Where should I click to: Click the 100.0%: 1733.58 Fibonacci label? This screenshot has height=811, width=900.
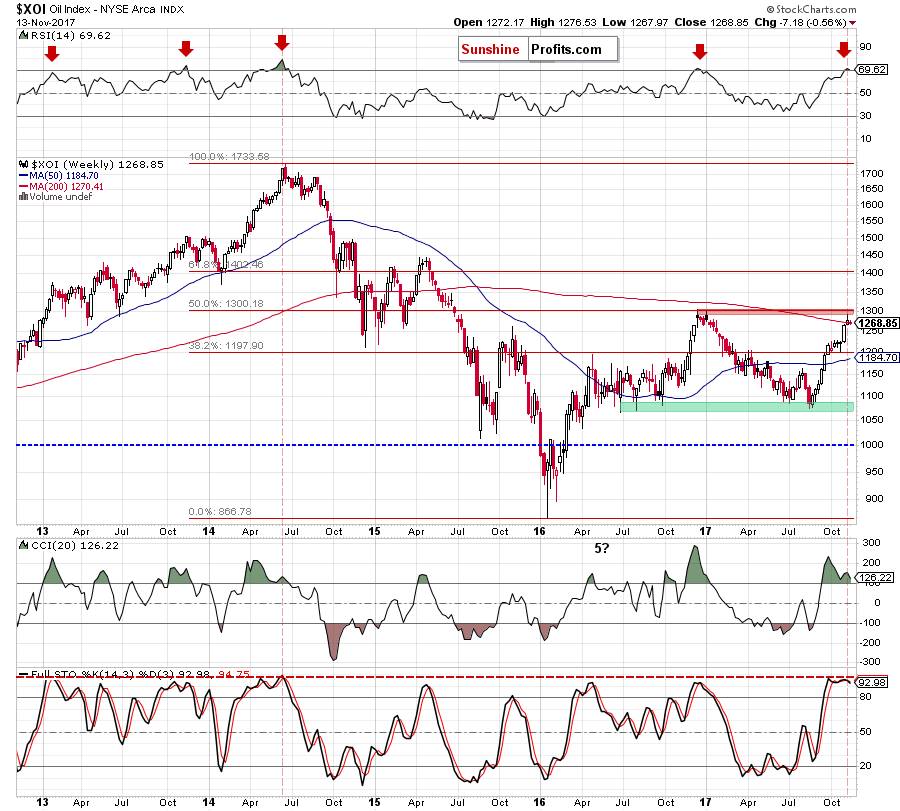229,157
